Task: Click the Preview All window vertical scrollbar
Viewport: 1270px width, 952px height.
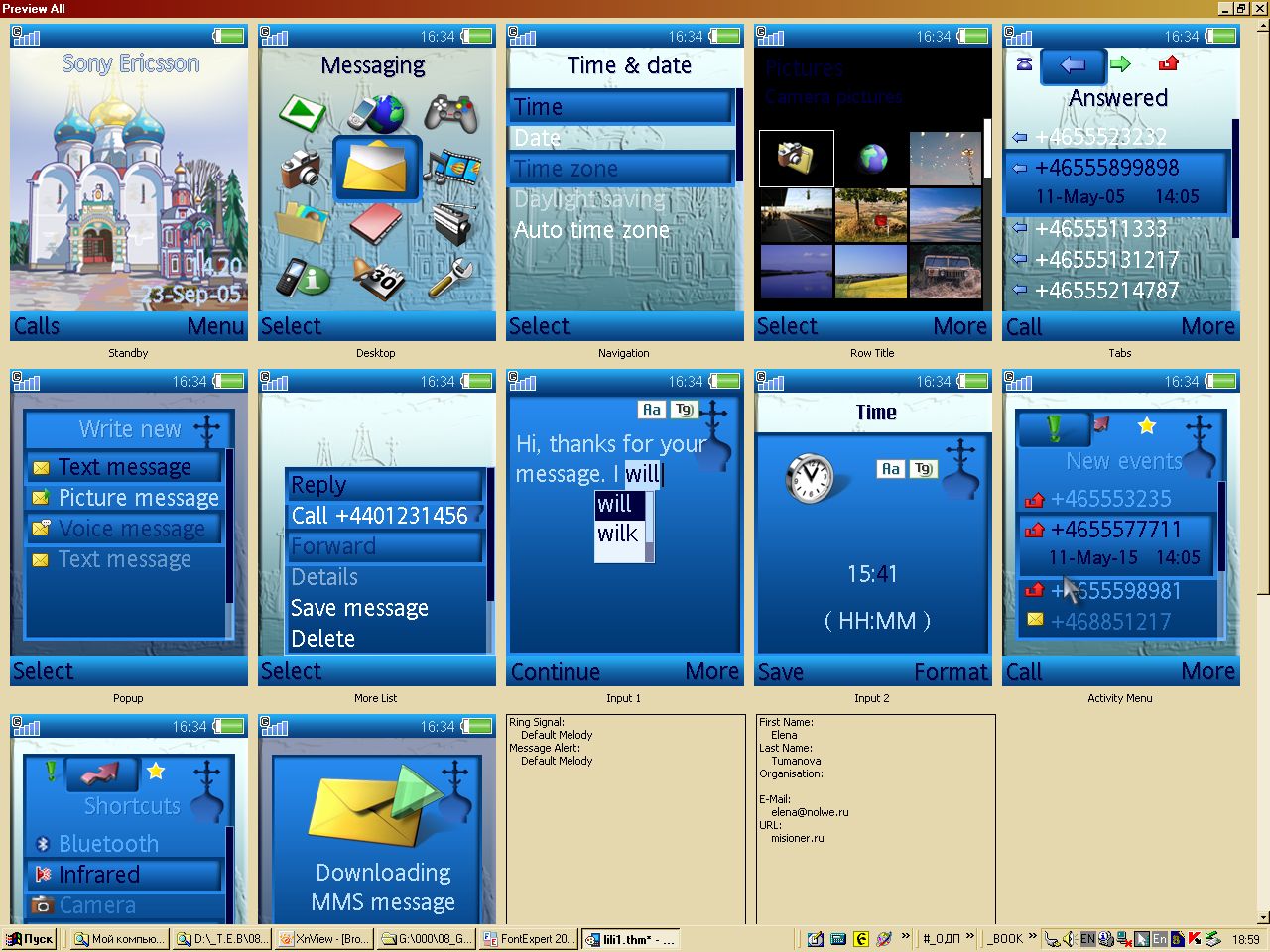Action: [x=1262, y=471]
